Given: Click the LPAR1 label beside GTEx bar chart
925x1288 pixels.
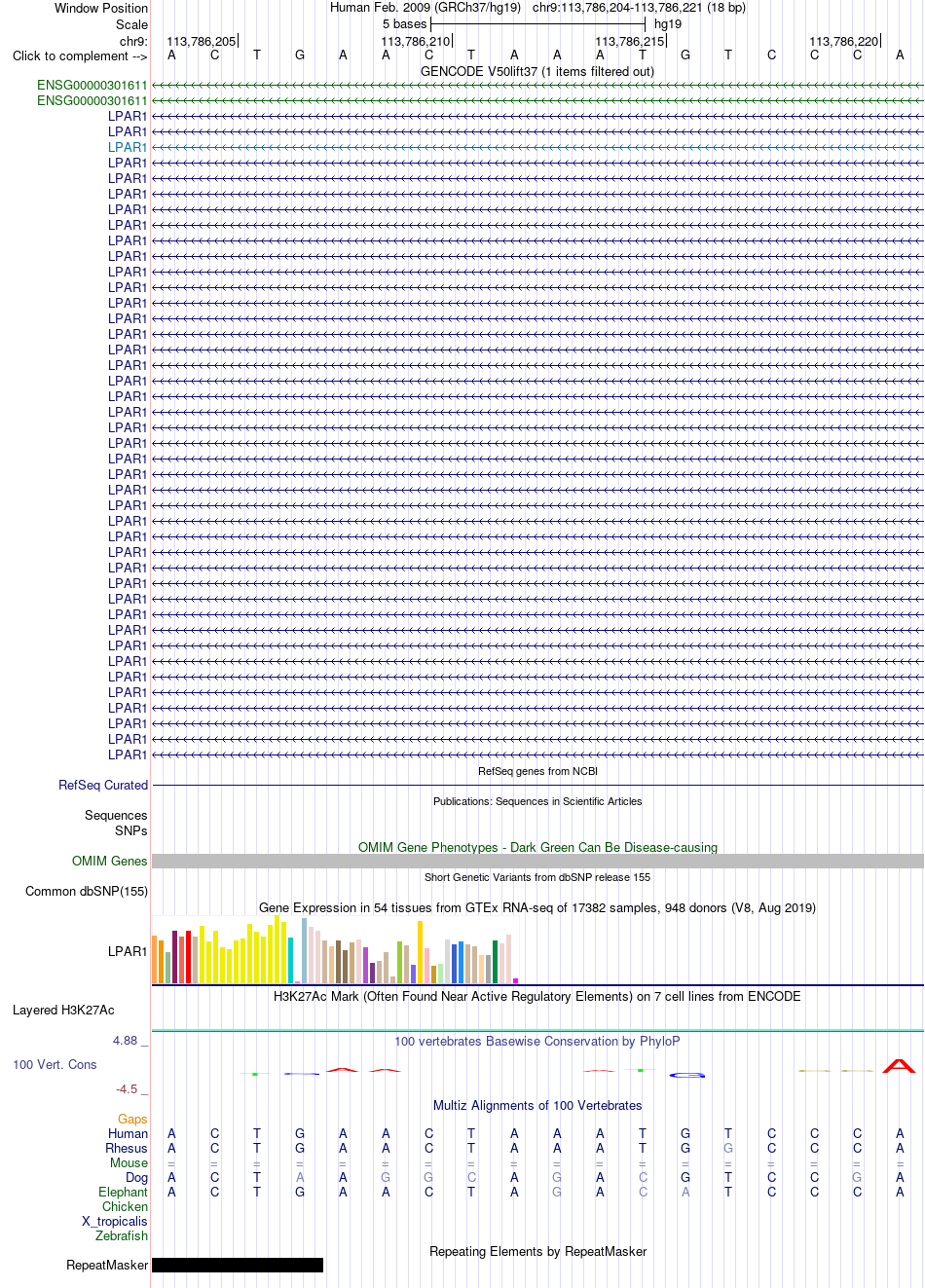Looking at the screenshot, I should (128, 951).
